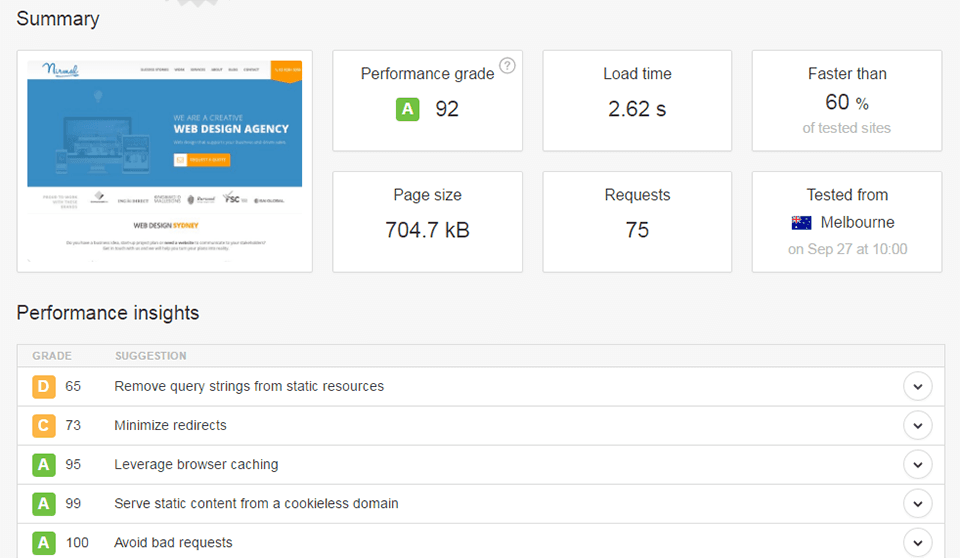Viewport: 960px width, 558px height.
Task: Click the score 100 in the insights table
Action: 77,543
